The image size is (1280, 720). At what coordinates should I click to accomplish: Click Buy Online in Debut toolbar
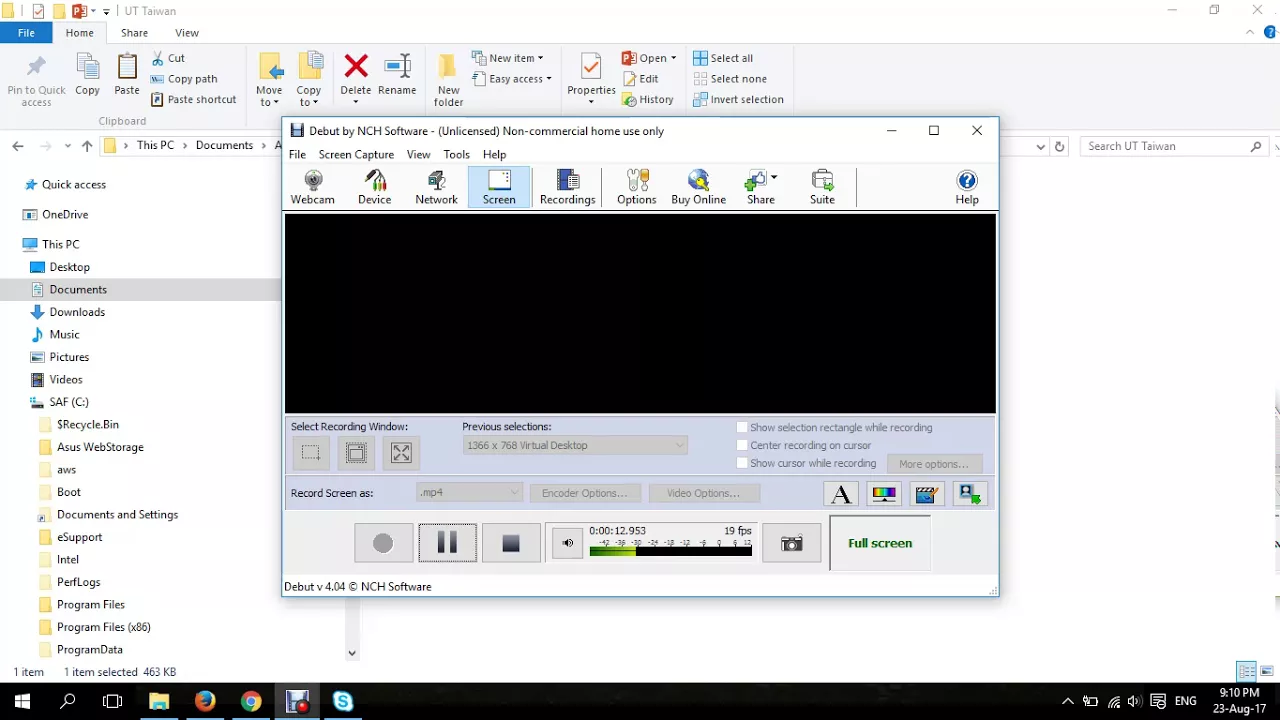click(698, 187)
